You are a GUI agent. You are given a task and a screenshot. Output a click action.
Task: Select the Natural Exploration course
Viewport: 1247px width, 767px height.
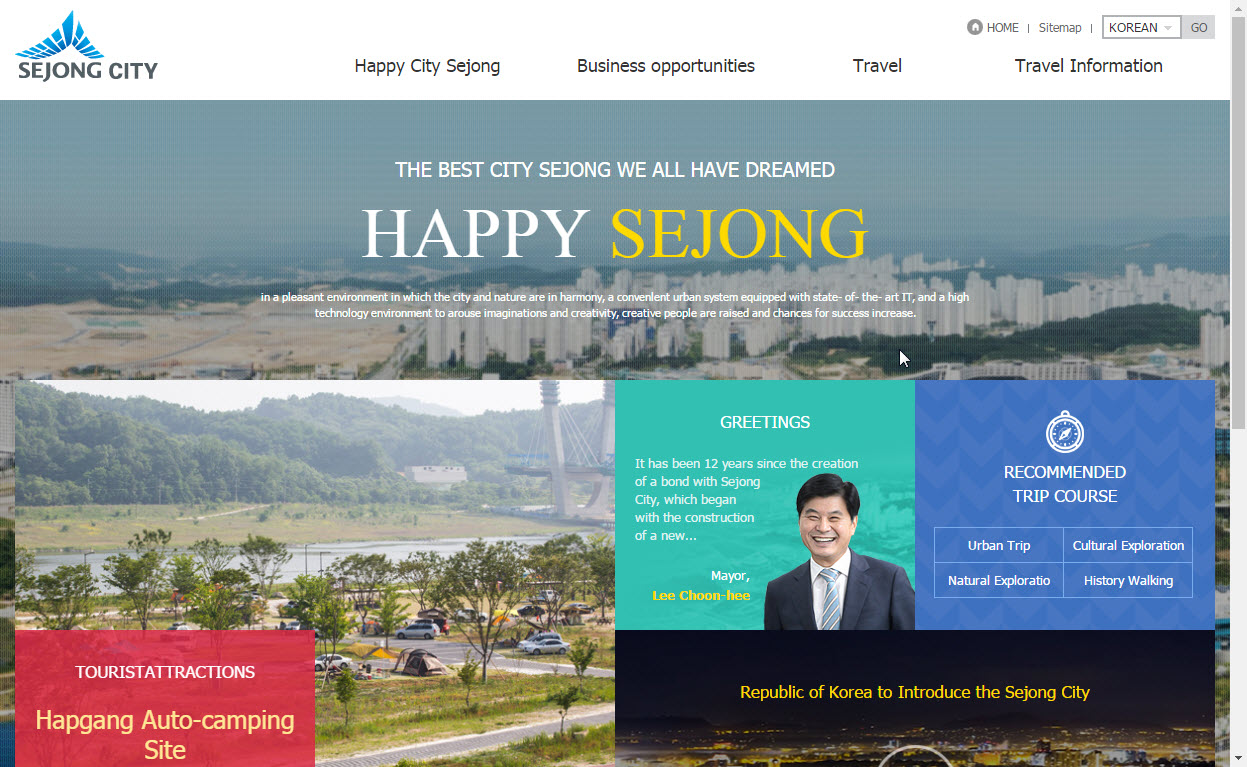click(x=999, y=580)
